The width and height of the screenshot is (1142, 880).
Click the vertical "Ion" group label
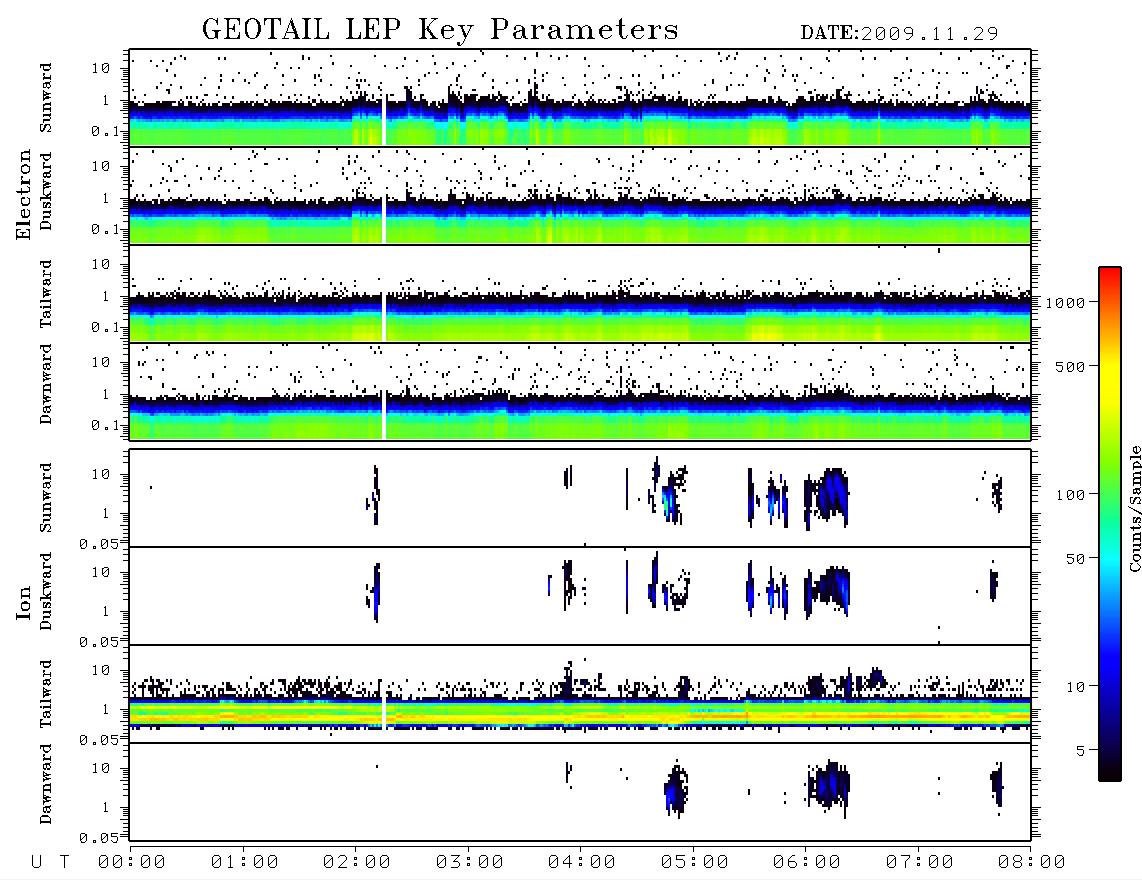pos(24,602)
